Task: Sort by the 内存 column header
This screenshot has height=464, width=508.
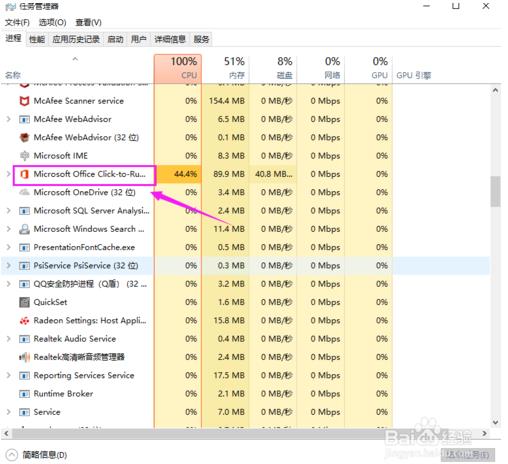Action: [x=226, y=68]
